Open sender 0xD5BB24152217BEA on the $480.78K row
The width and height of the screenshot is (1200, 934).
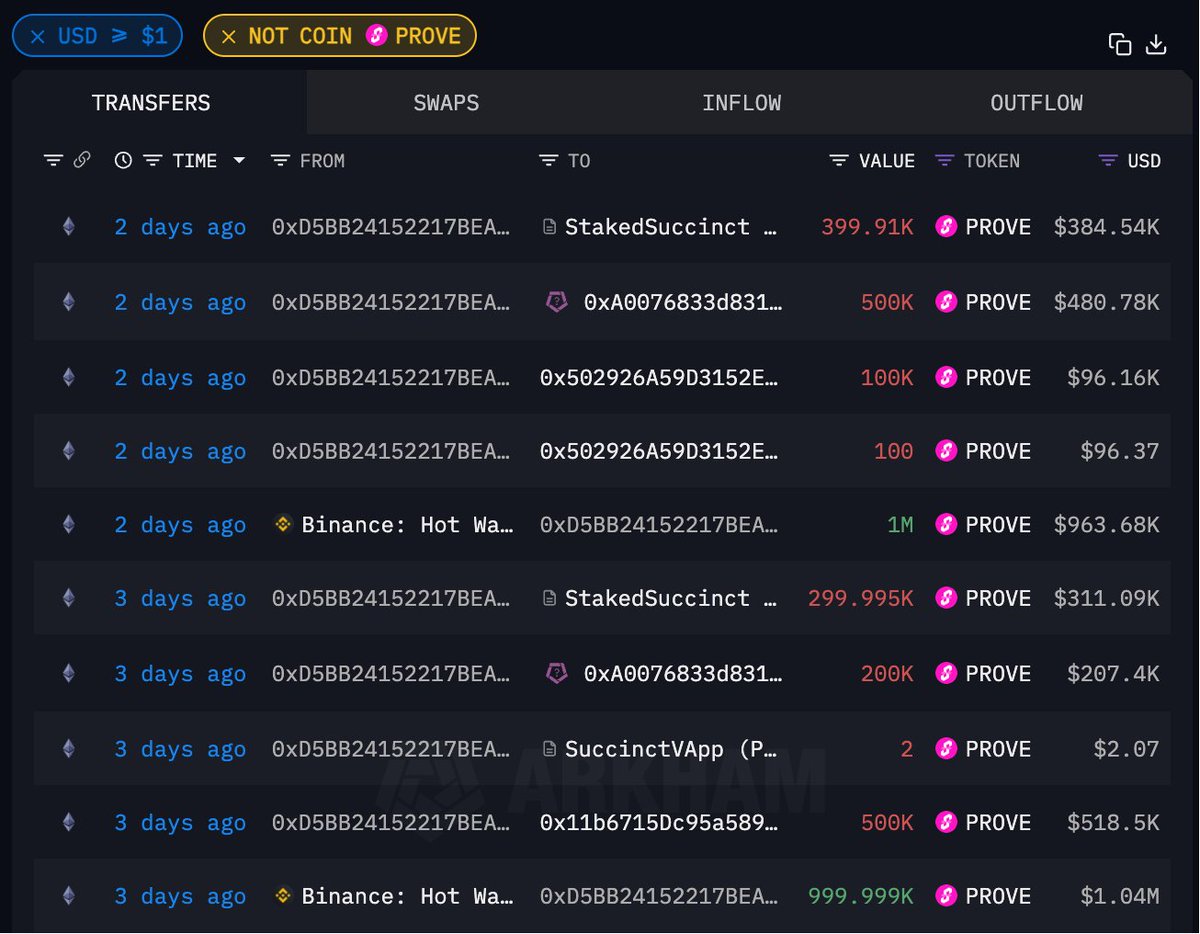pyautogui.click(x=392, y=302)
